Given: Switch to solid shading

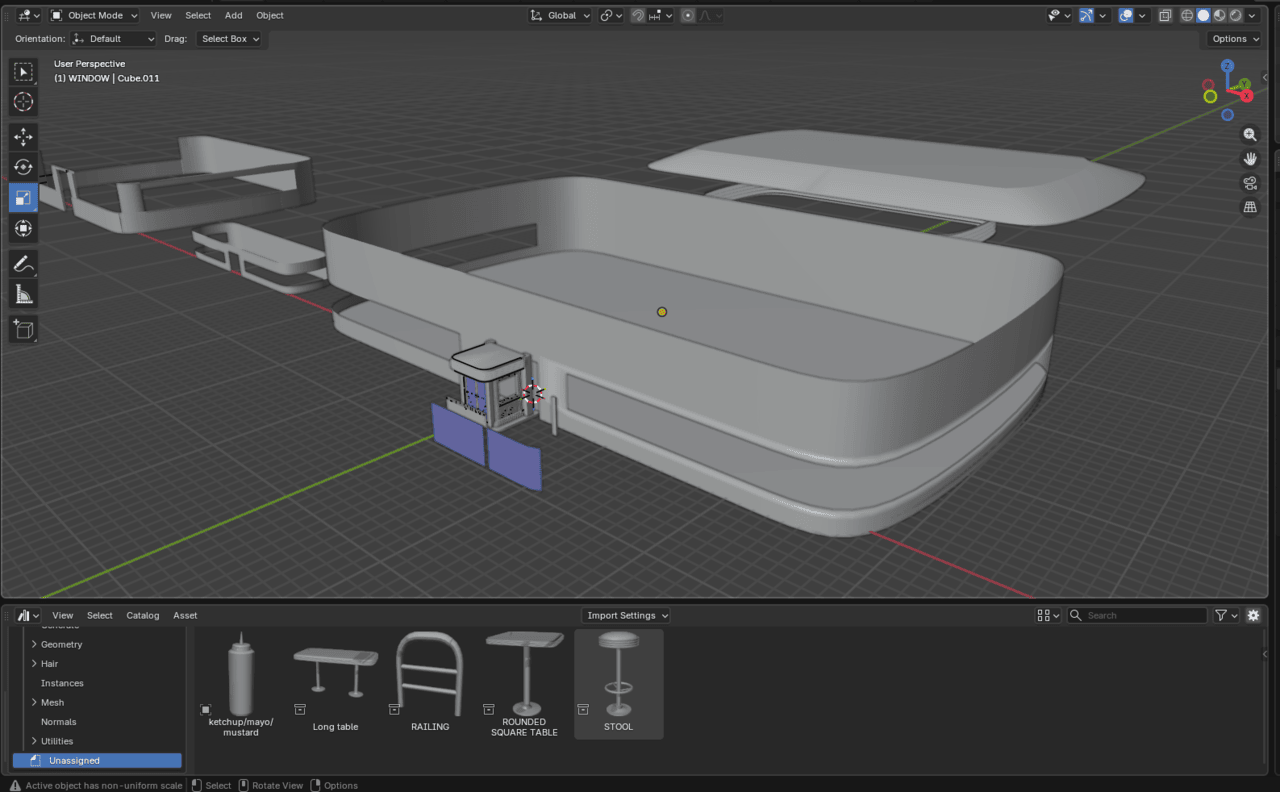Looking at the screenshot, I should 1203,15.
